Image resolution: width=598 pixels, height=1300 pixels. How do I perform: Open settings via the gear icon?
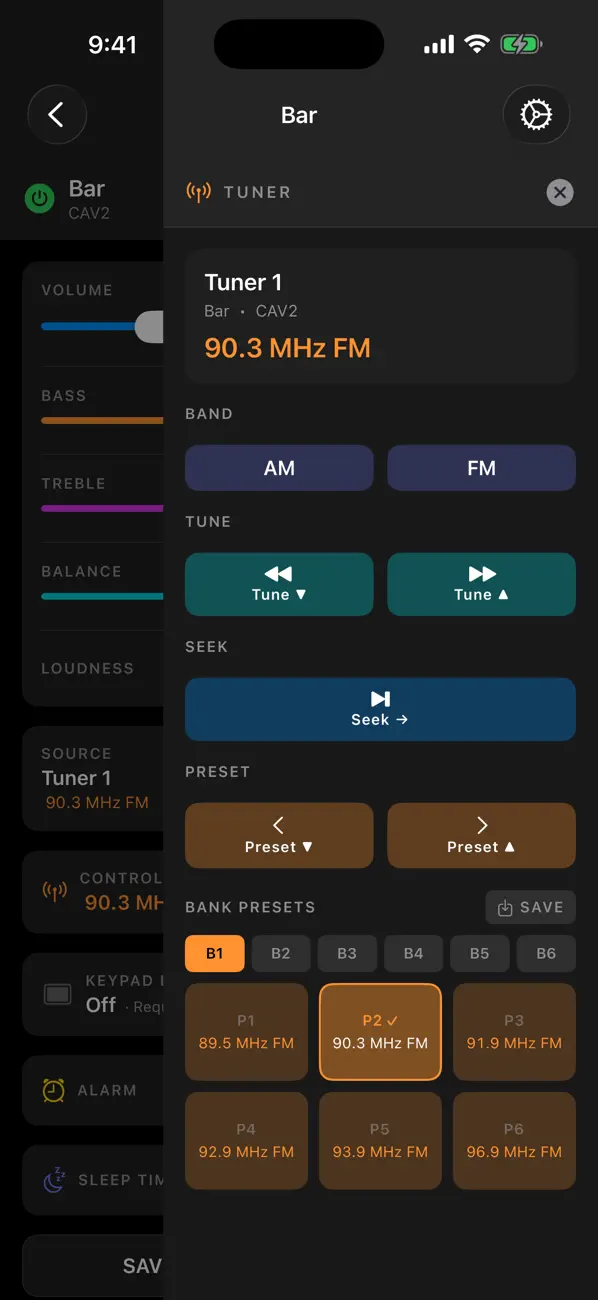click(536, 115)
